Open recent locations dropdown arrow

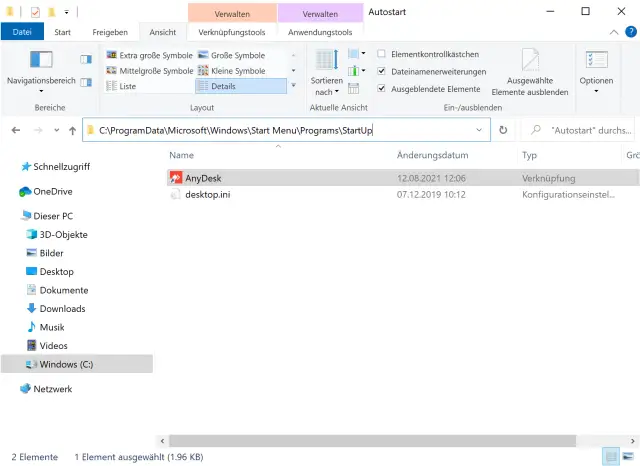(56, 130)
